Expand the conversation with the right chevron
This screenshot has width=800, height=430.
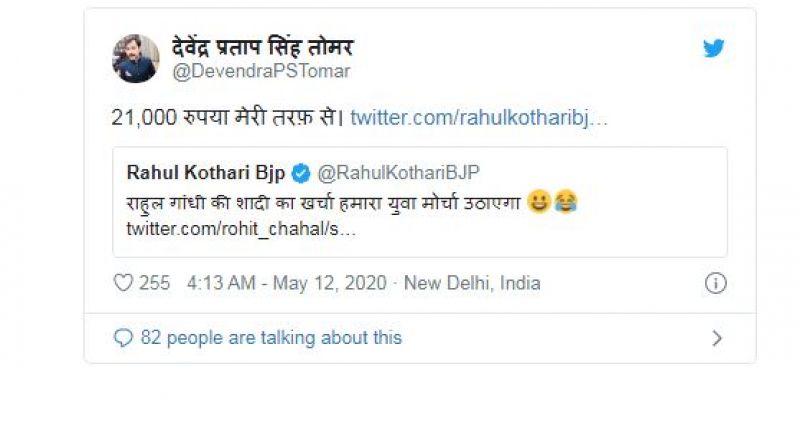coord(716,338)
